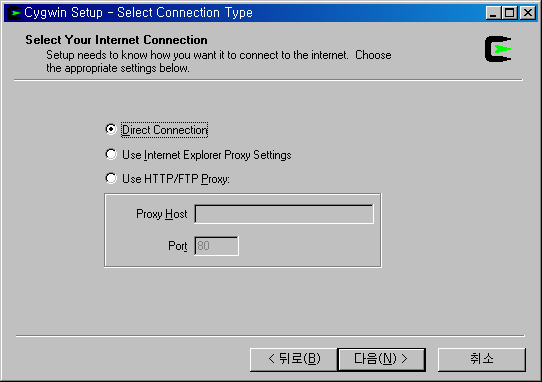This screenshot has height=382, width=542.
Task: Close the Cygwin Setup dialog with X
Action: tap(528, 13)
